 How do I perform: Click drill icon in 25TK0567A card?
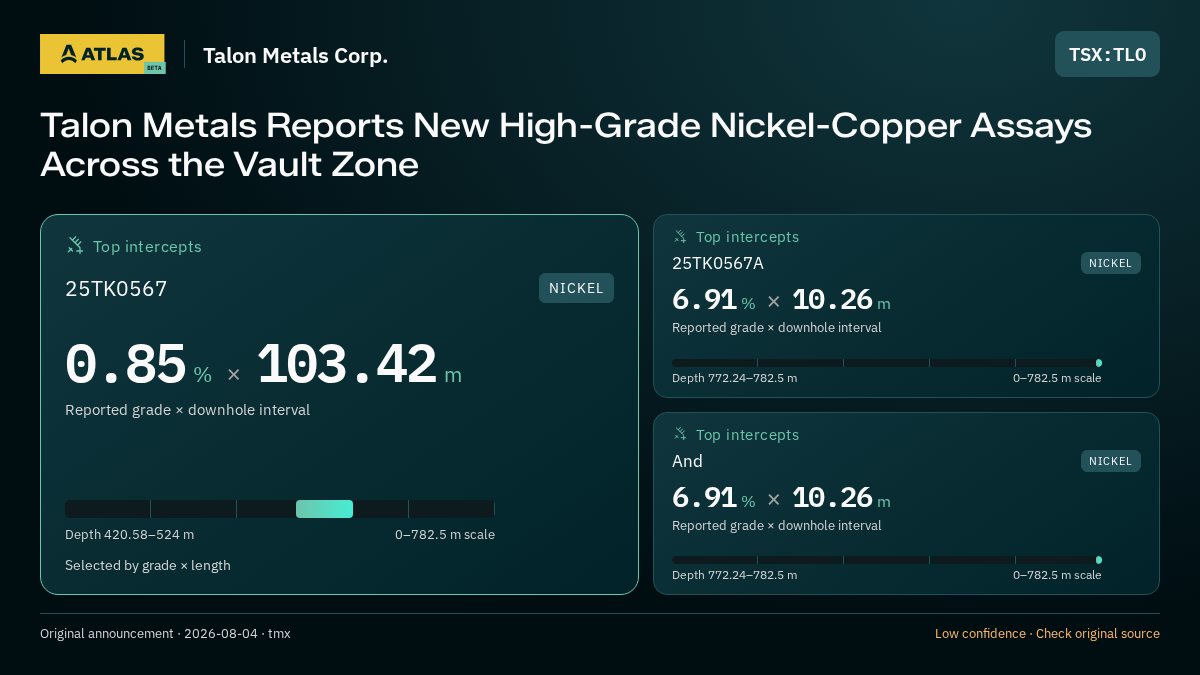[680, 237]
